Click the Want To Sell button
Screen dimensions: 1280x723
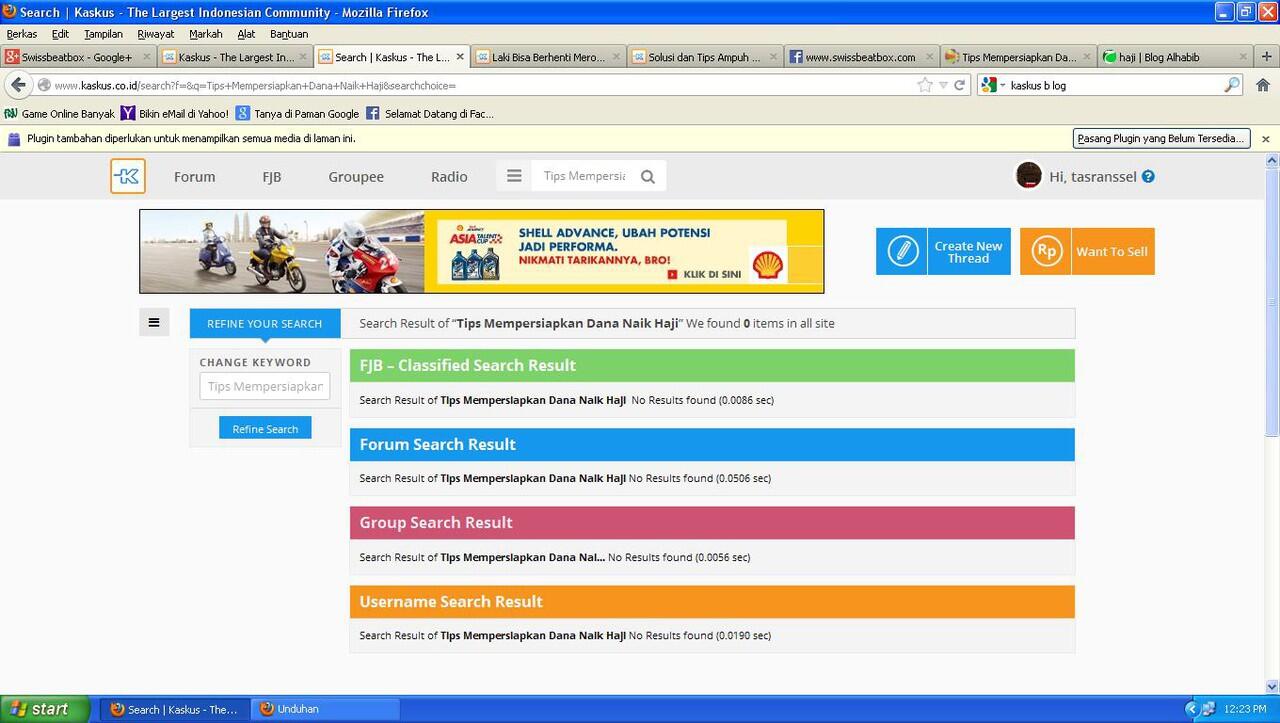tap(1087, 251)
